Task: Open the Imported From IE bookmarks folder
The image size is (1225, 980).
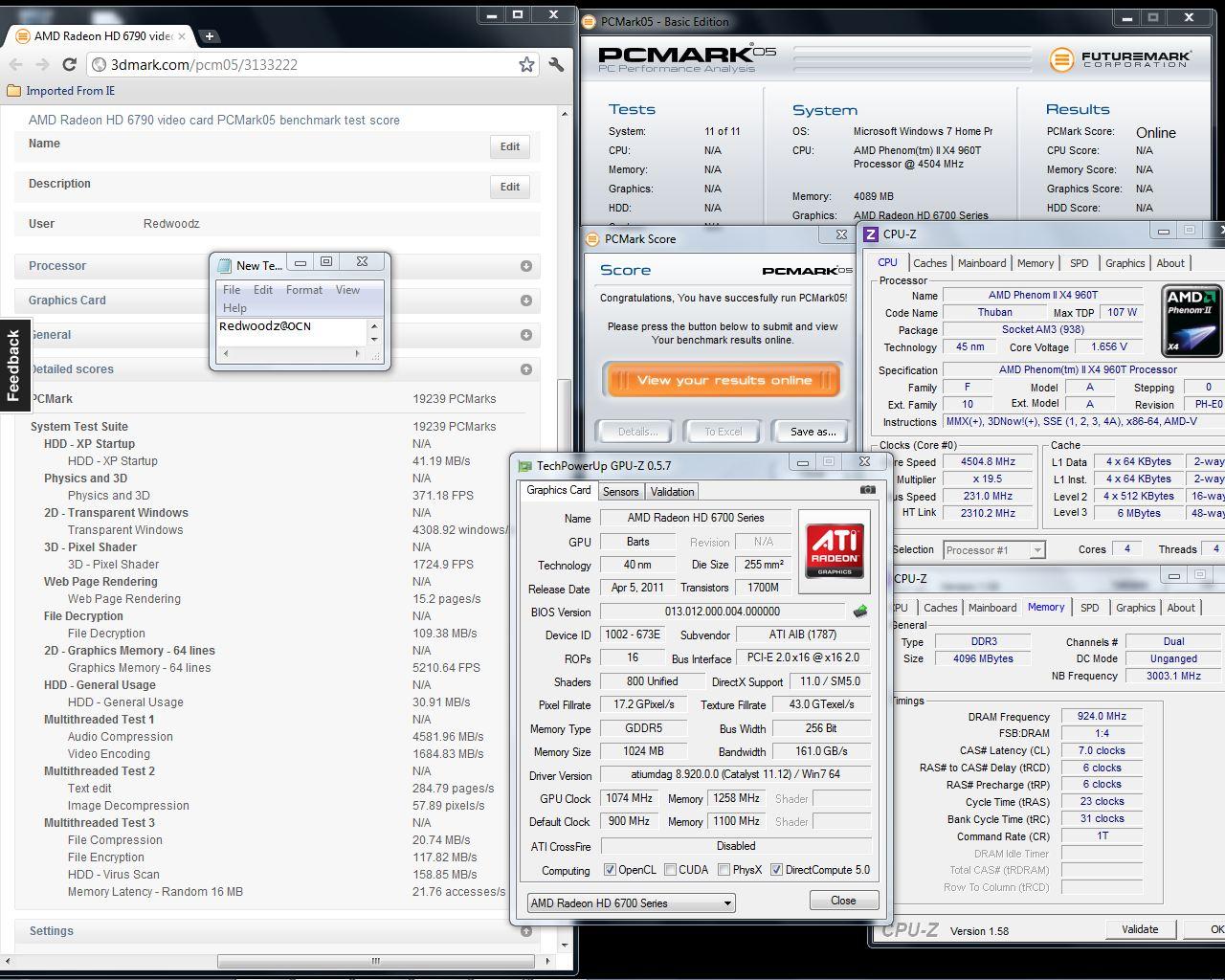Action: point(60,91)
